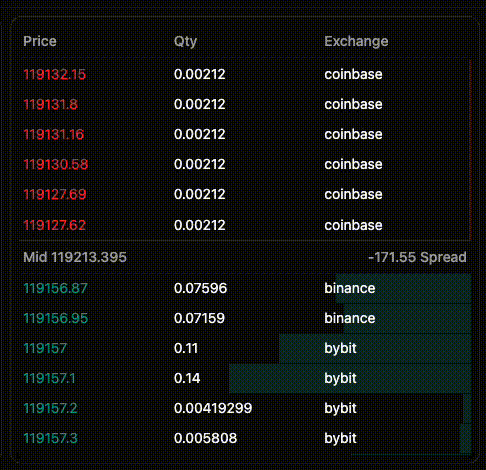Click coinbase in the 119127.62 row

(x=353, y=225)
